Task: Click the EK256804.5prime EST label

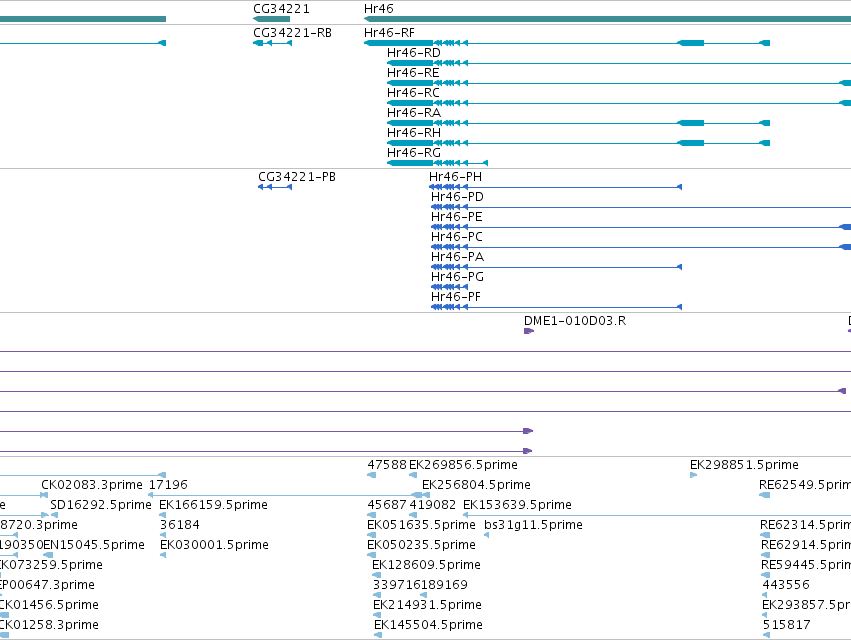Action: click(477, 485)
